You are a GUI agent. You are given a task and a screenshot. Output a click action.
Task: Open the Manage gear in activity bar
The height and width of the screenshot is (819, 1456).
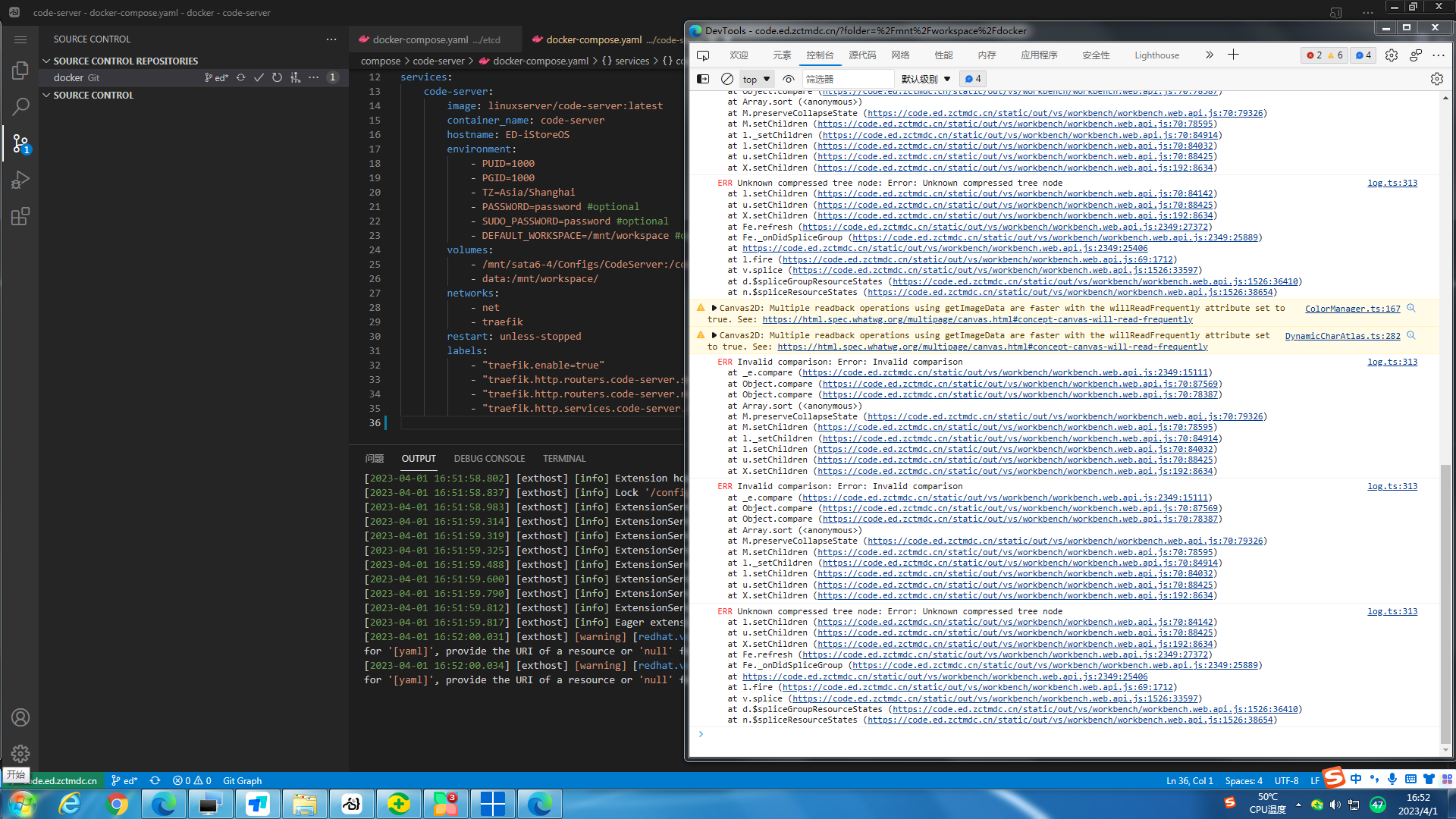pos(20,754)
